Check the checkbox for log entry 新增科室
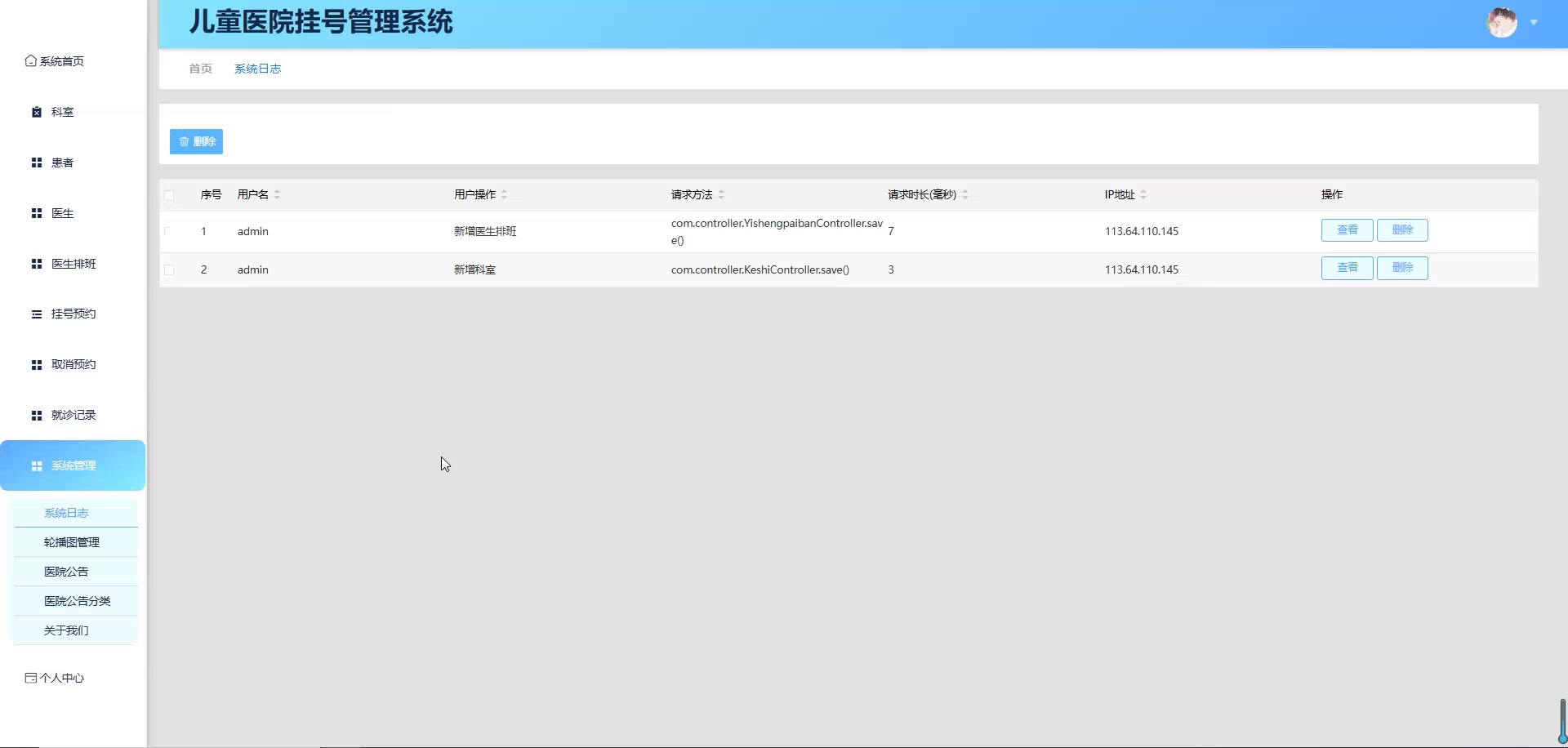1568x748 pixels. [171, 270]
